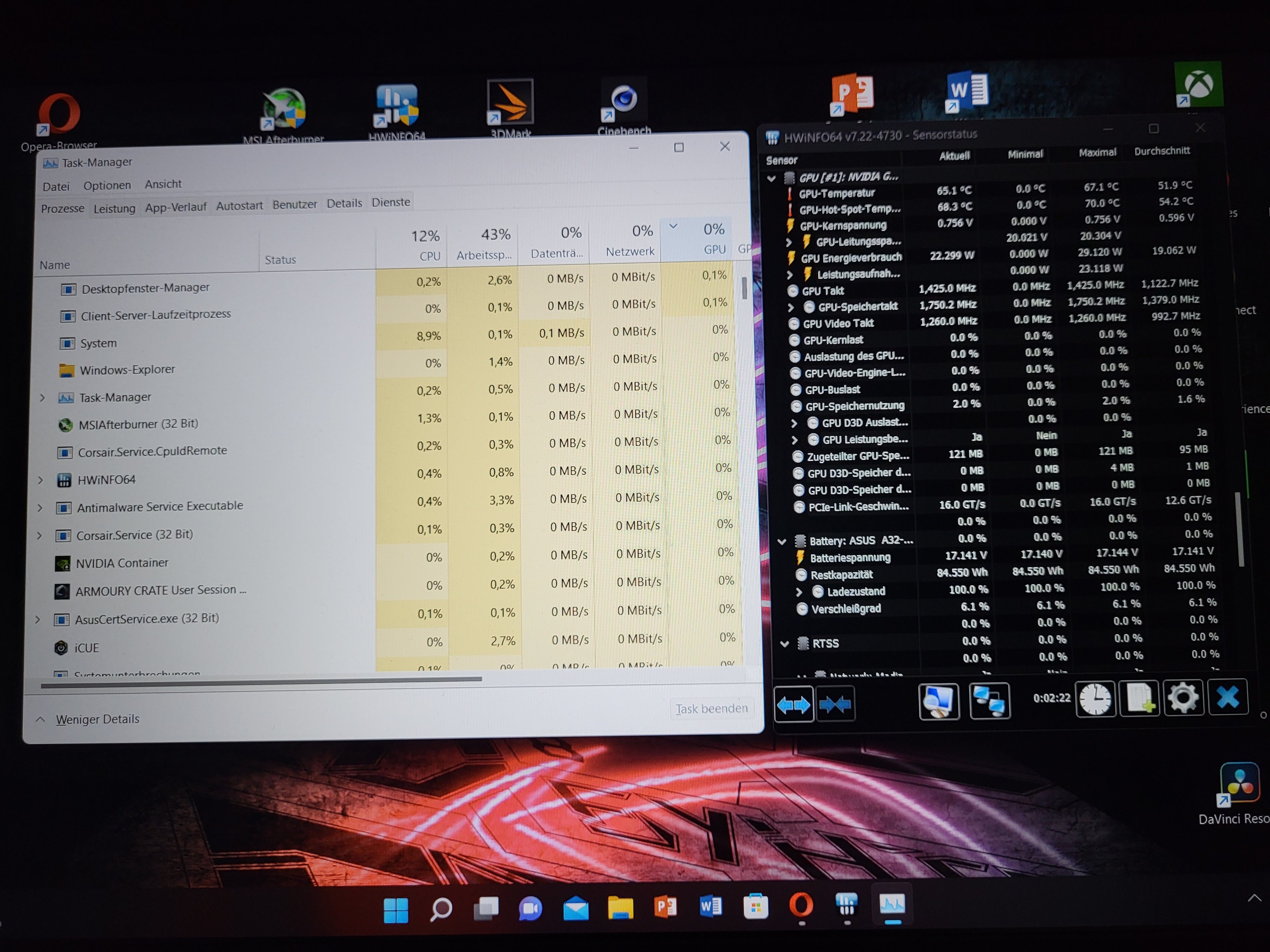
Task: Open MSI Afterburner desktop shortcut
Action: (284, 116)
